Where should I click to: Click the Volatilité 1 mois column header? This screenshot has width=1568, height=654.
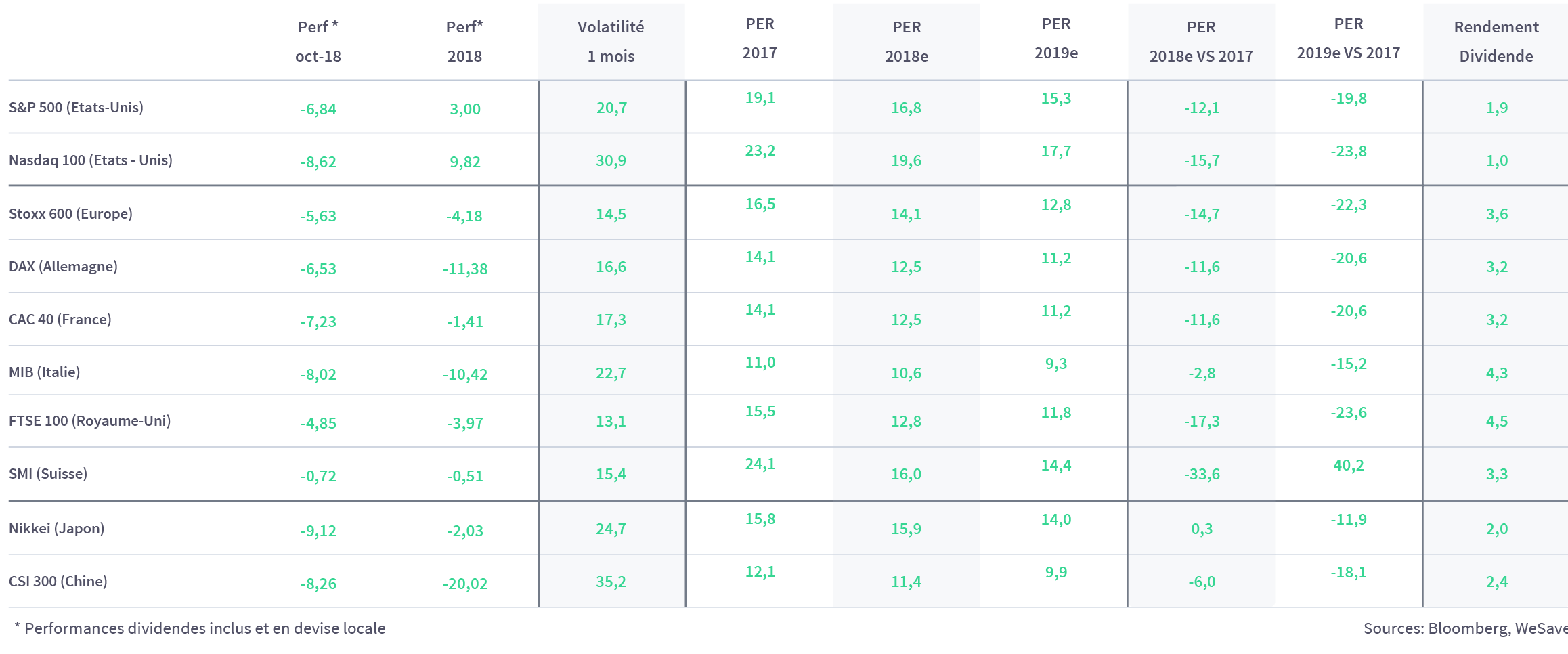(611, 41)
